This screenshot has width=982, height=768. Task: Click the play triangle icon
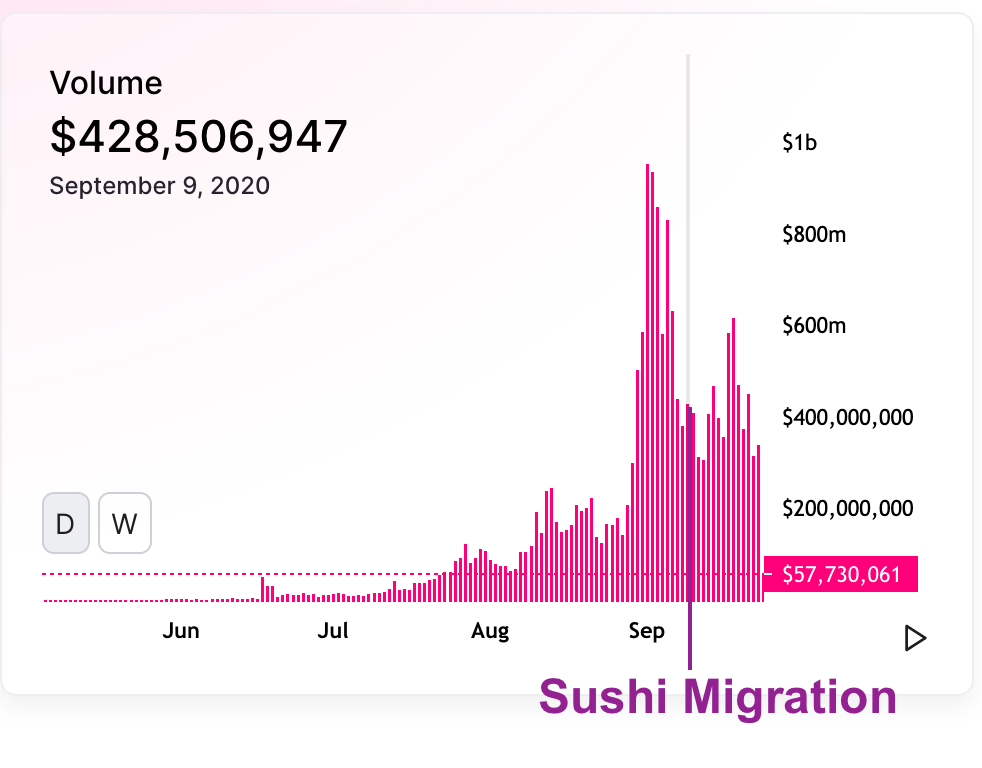(916, 638)
